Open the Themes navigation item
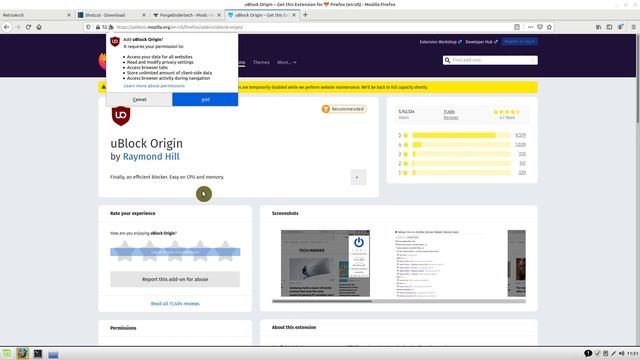 (x=261, y=62)
